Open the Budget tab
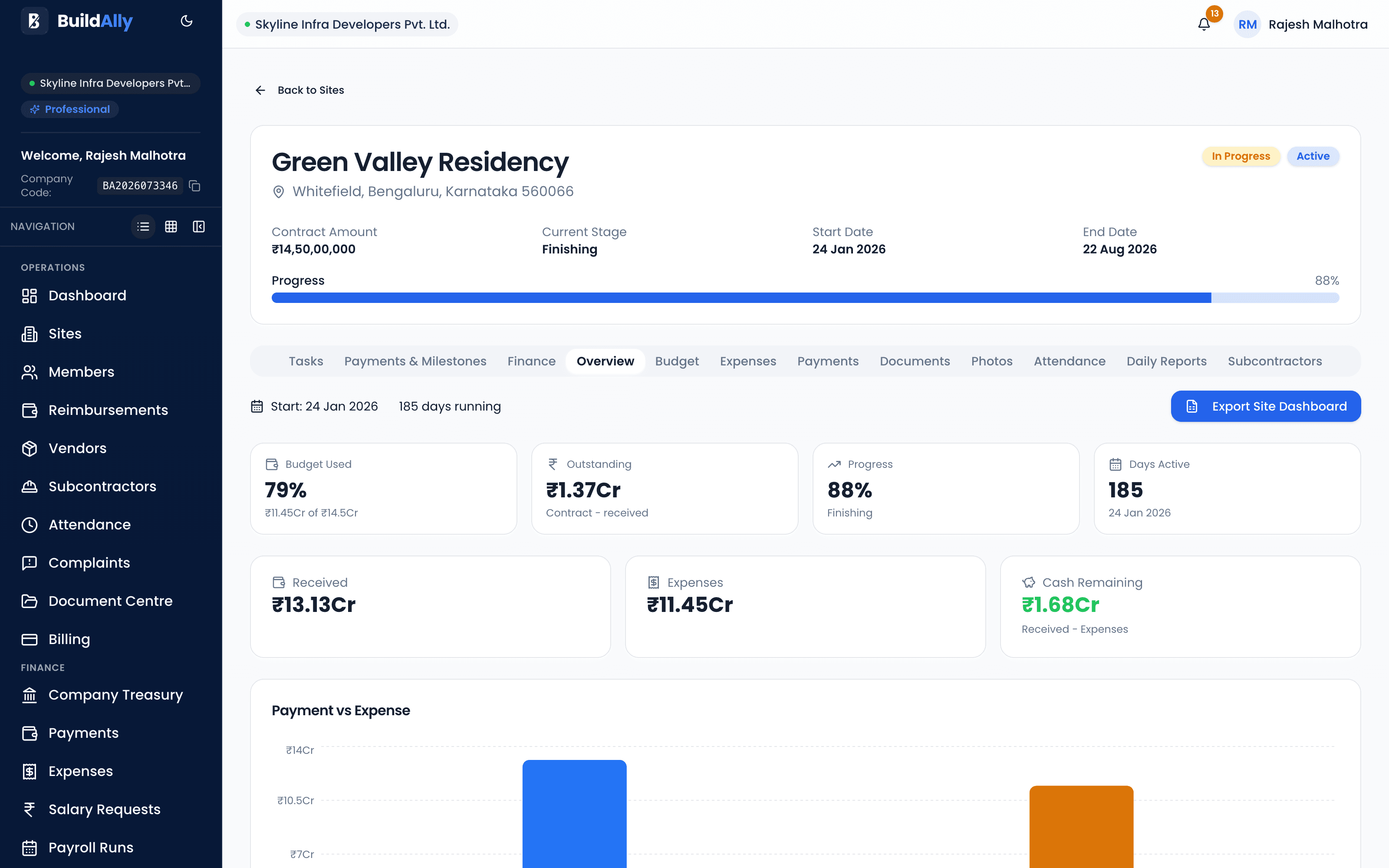The image size is (1389, 868). pos(677,361)
